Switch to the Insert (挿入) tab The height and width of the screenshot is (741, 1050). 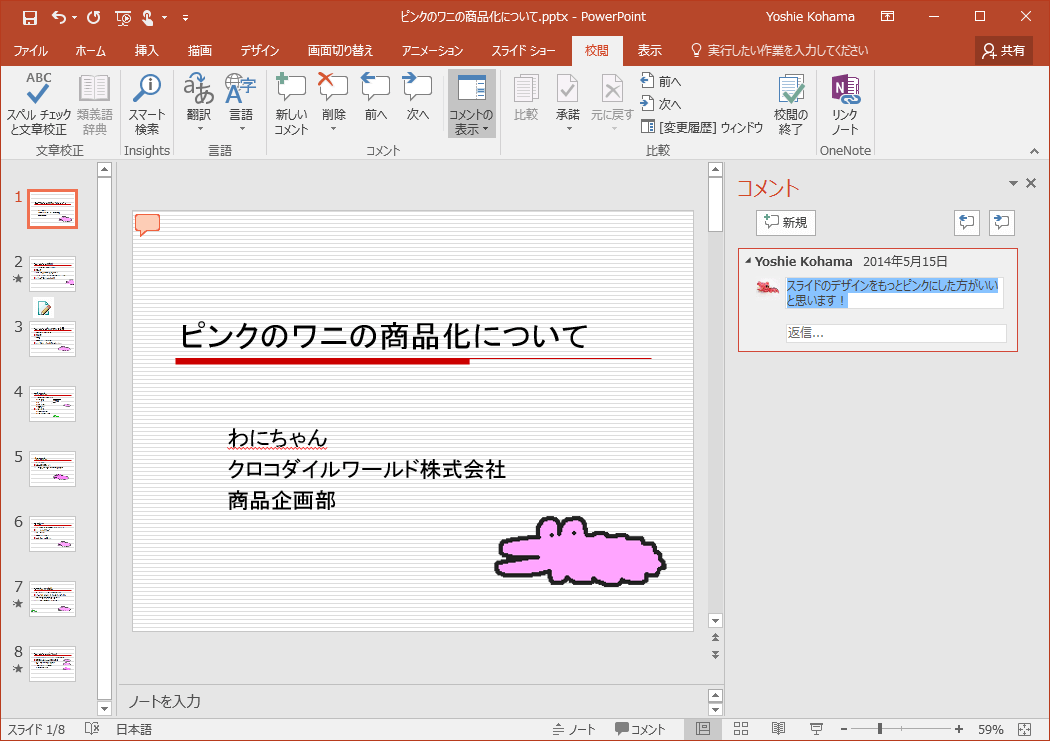pos(146,50)
